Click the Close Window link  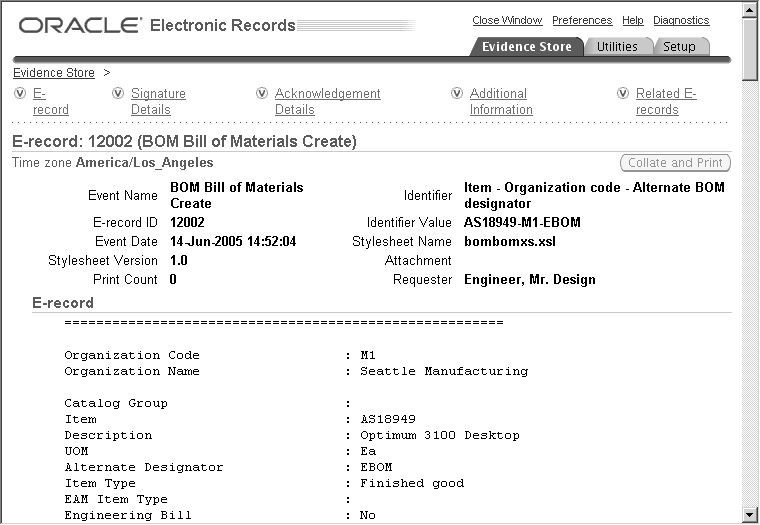click(x=507, y=20)
